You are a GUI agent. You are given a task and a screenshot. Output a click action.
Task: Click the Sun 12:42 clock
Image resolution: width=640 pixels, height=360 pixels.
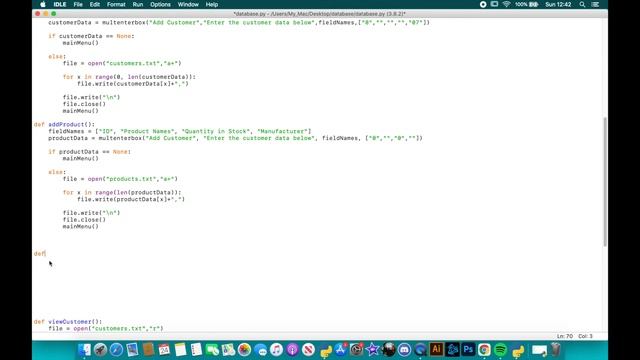coord(558,4)
